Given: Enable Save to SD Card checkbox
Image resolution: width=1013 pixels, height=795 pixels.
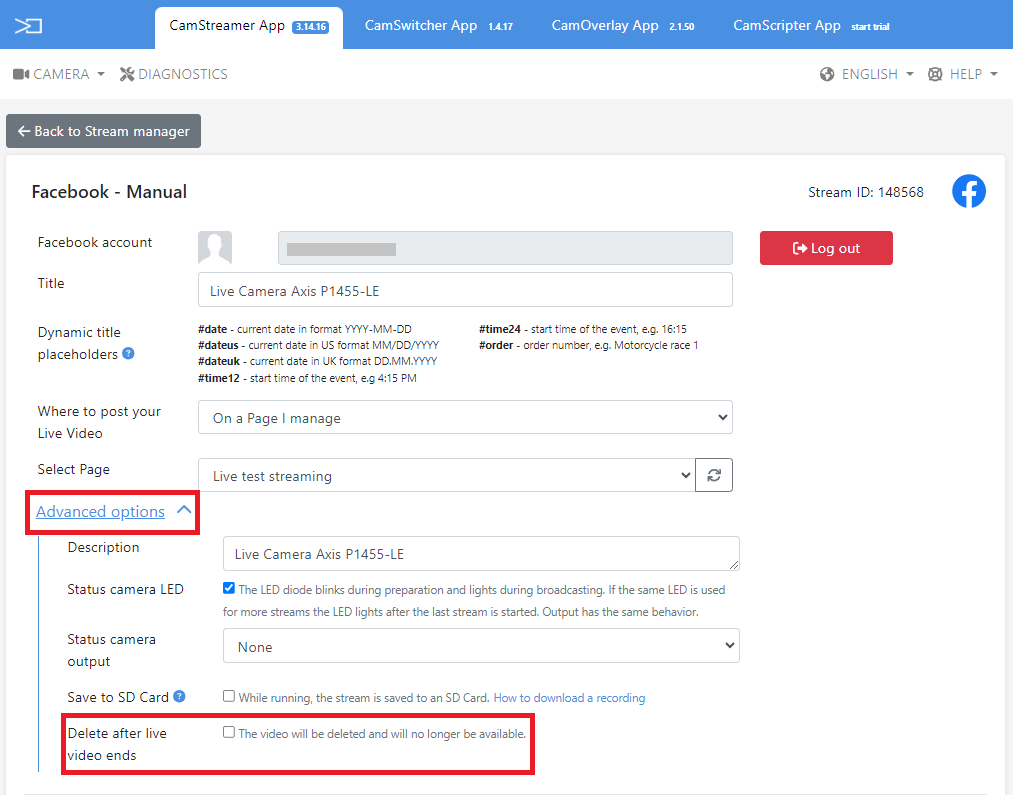Looking at the screenshot, I should [x=229, y=696].
